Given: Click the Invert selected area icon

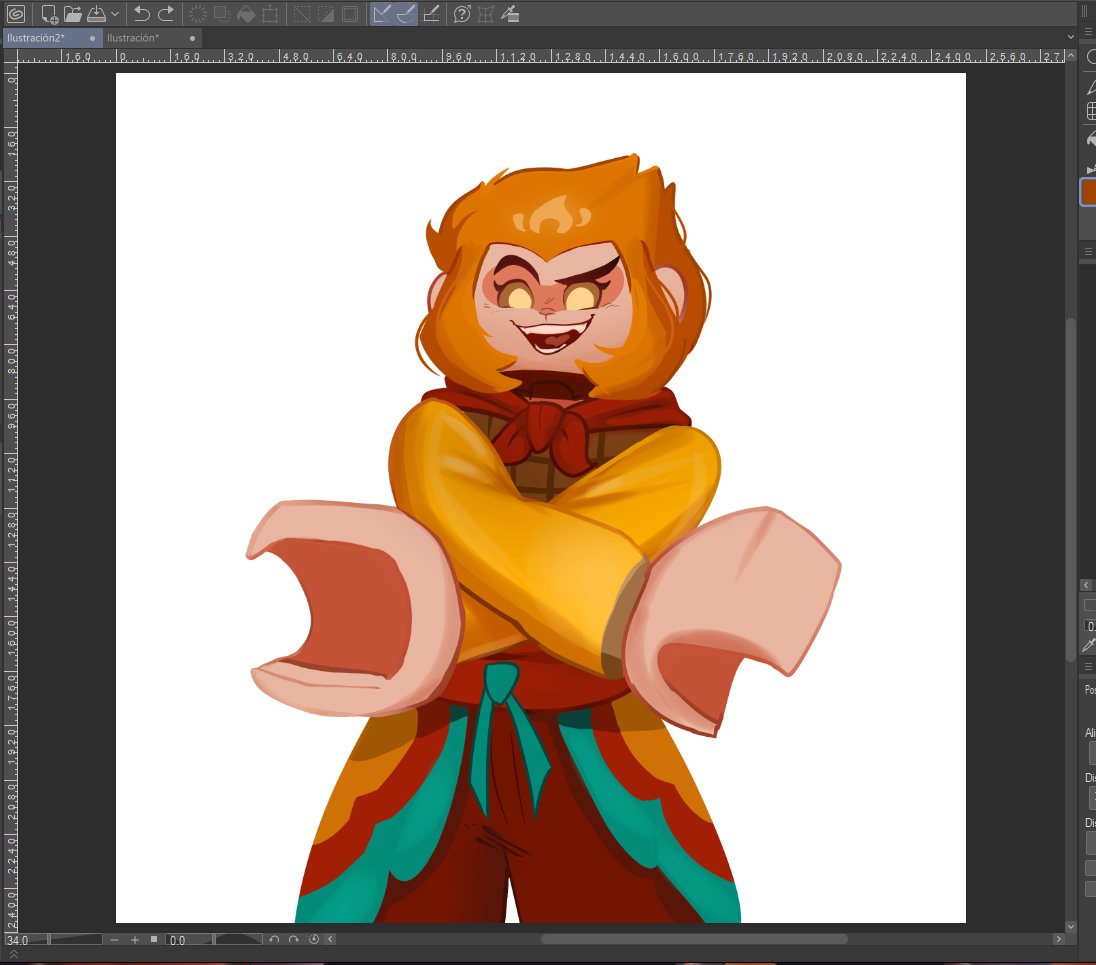Looking at the screenshot, I should tap(326, 13).
